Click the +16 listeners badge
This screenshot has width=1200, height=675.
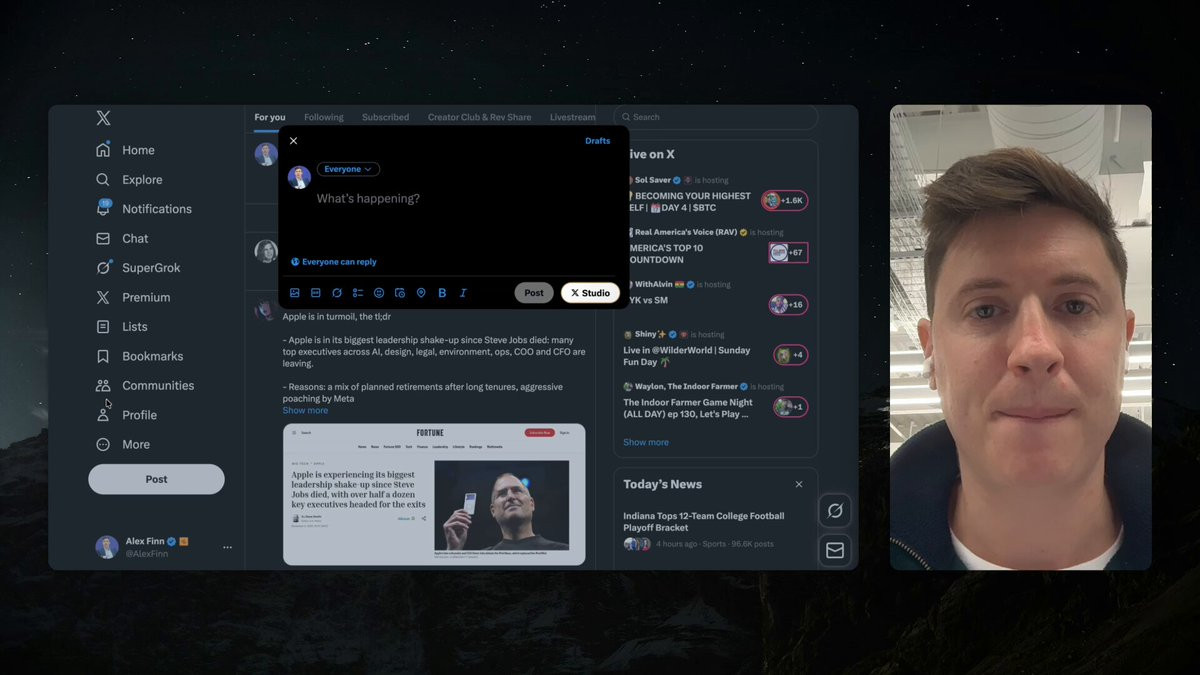click(x=788, y=304)
